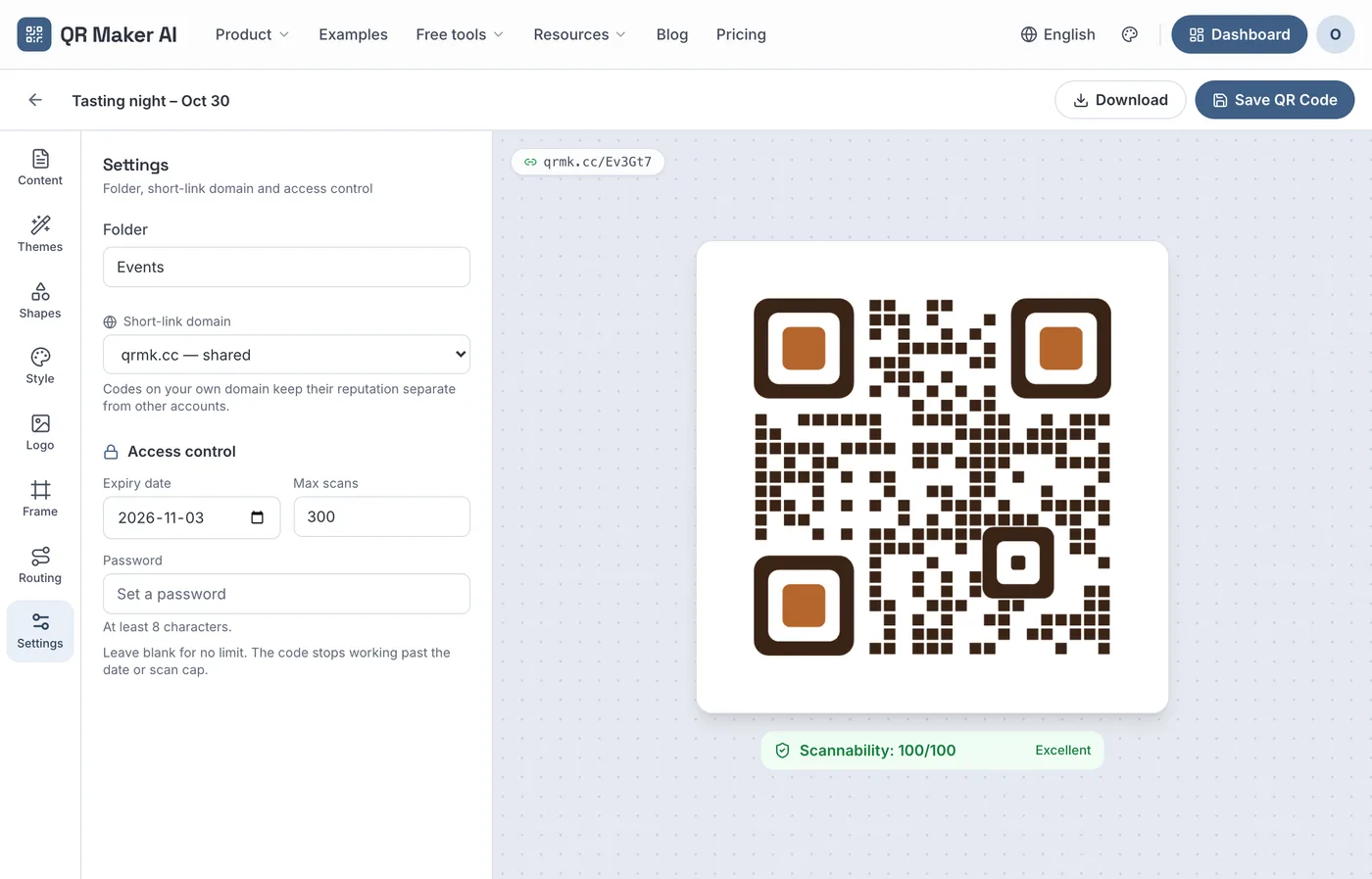Expand the Resources menu

(x=579, y=34)
